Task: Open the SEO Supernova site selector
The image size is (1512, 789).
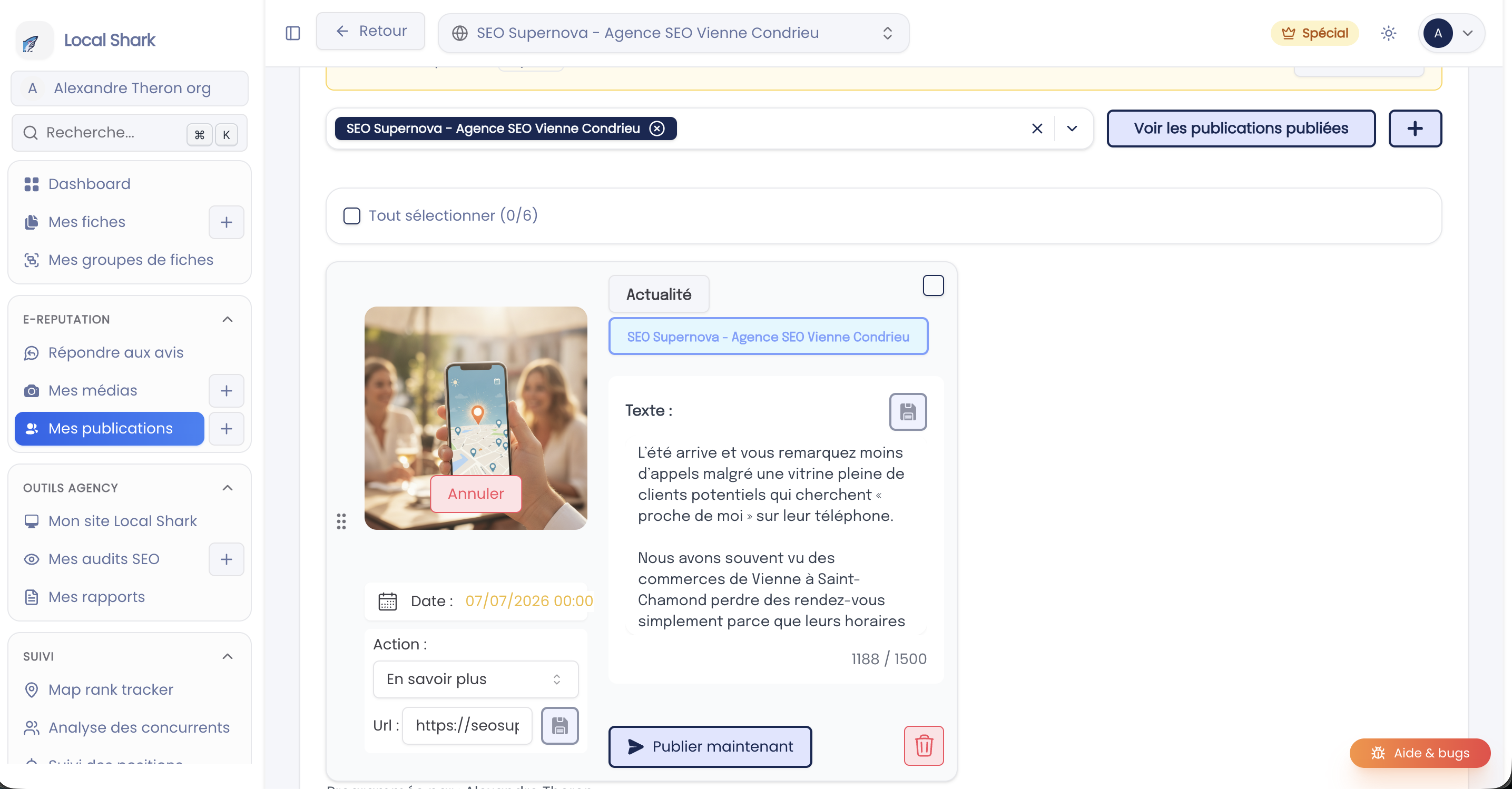Action: pyautogui.click(x=673, y=33)
